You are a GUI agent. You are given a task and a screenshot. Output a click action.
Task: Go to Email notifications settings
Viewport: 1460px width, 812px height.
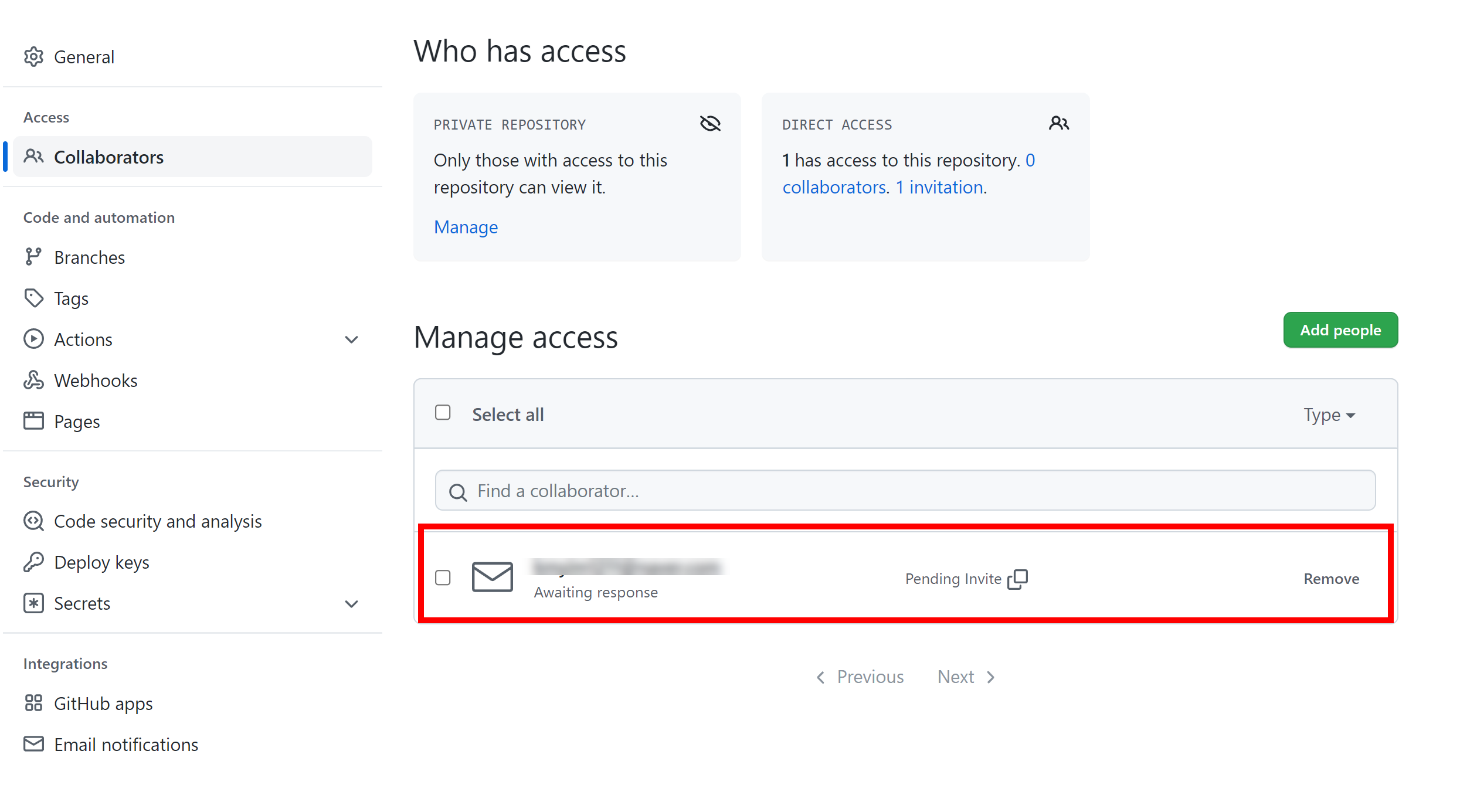[x=126, y=744]
